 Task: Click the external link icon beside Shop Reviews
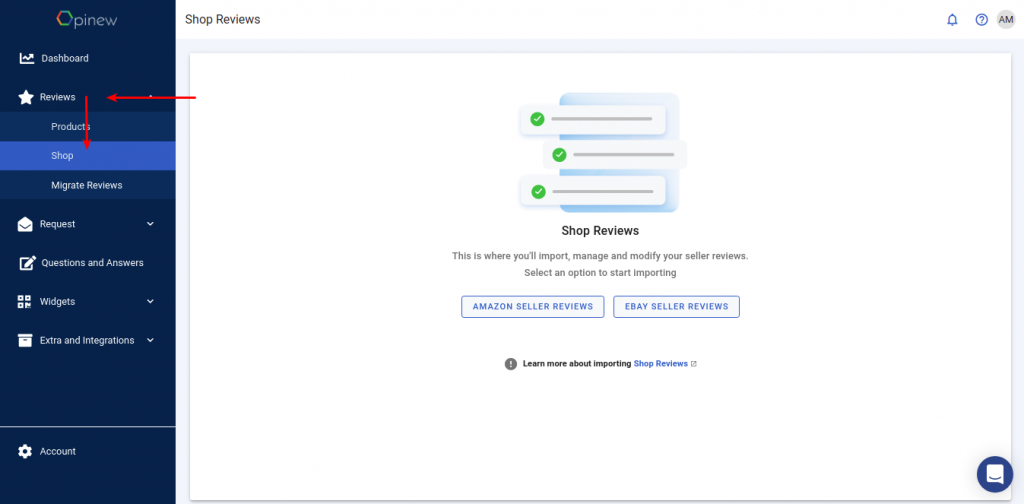point(694,364)
